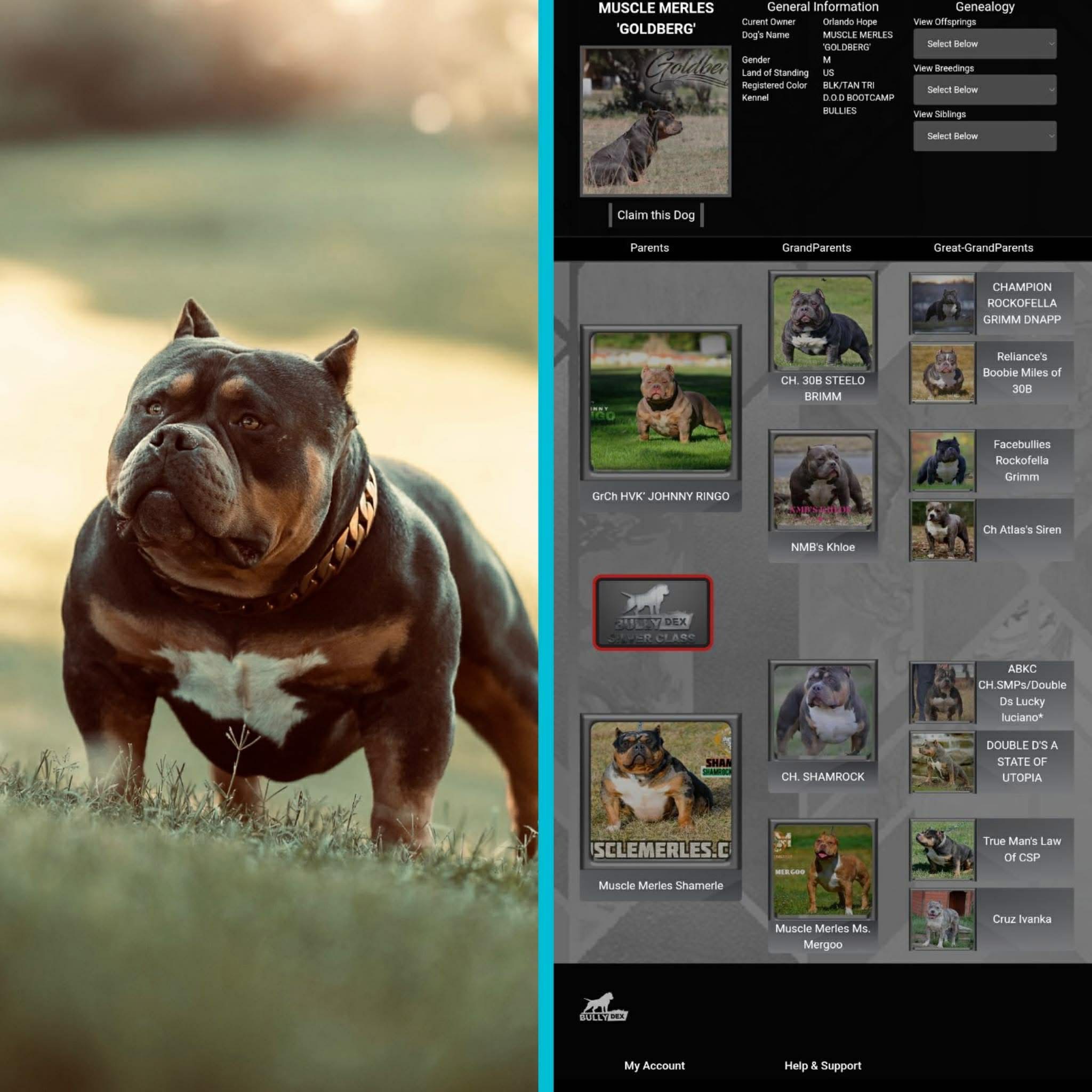Click Ch Atlas's Siren text
The height and width of the screenshot is (1092, 1092).
[1022, 529]
